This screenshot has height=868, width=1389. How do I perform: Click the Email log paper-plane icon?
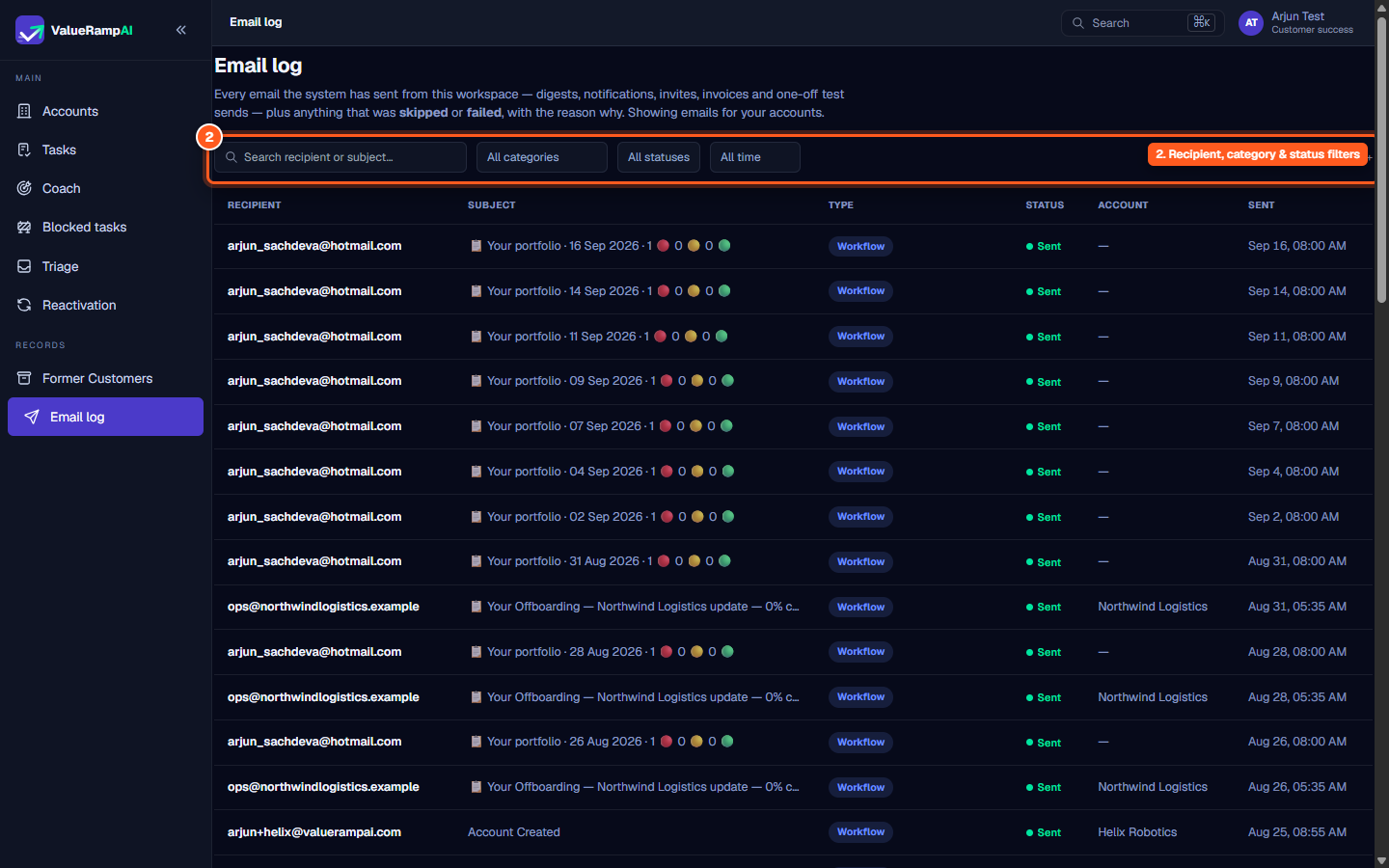coord(32,417)
